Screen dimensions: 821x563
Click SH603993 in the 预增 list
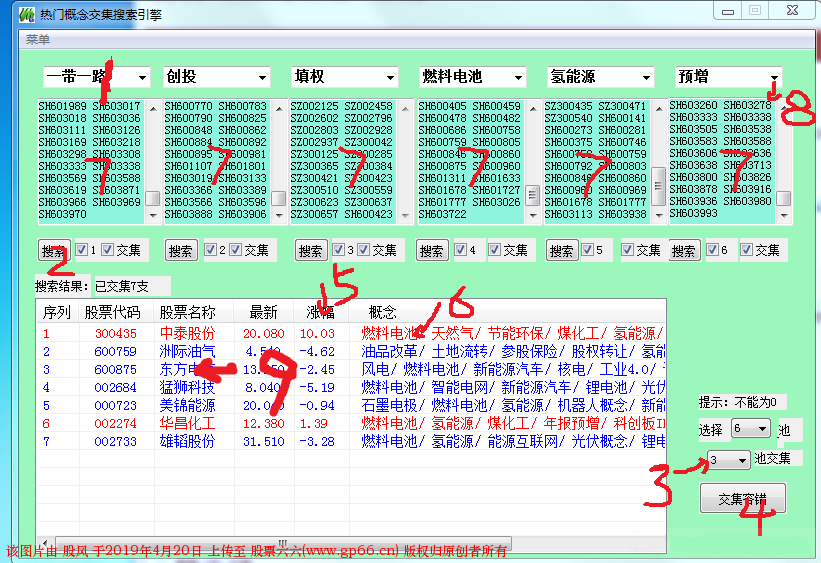coord(694,213)
